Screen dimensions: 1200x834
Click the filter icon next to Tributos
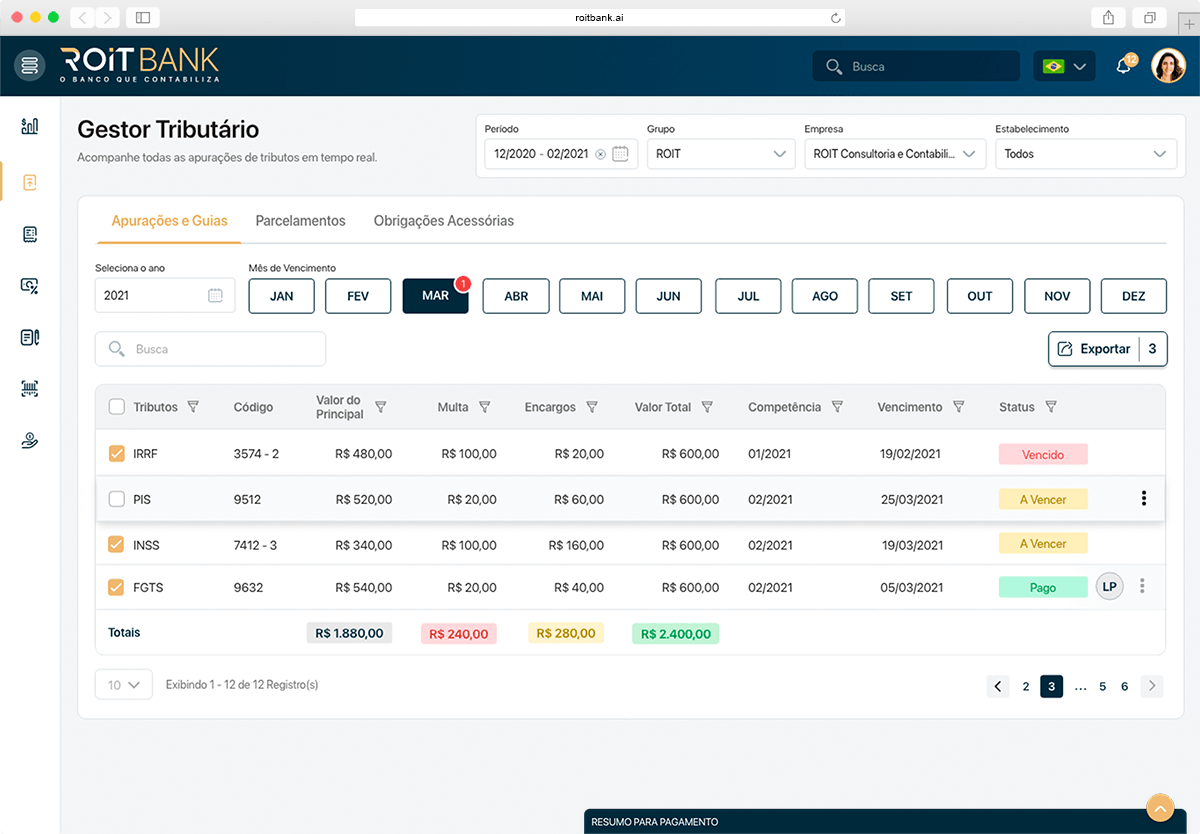pyautogui.click(x=194, y=407)
